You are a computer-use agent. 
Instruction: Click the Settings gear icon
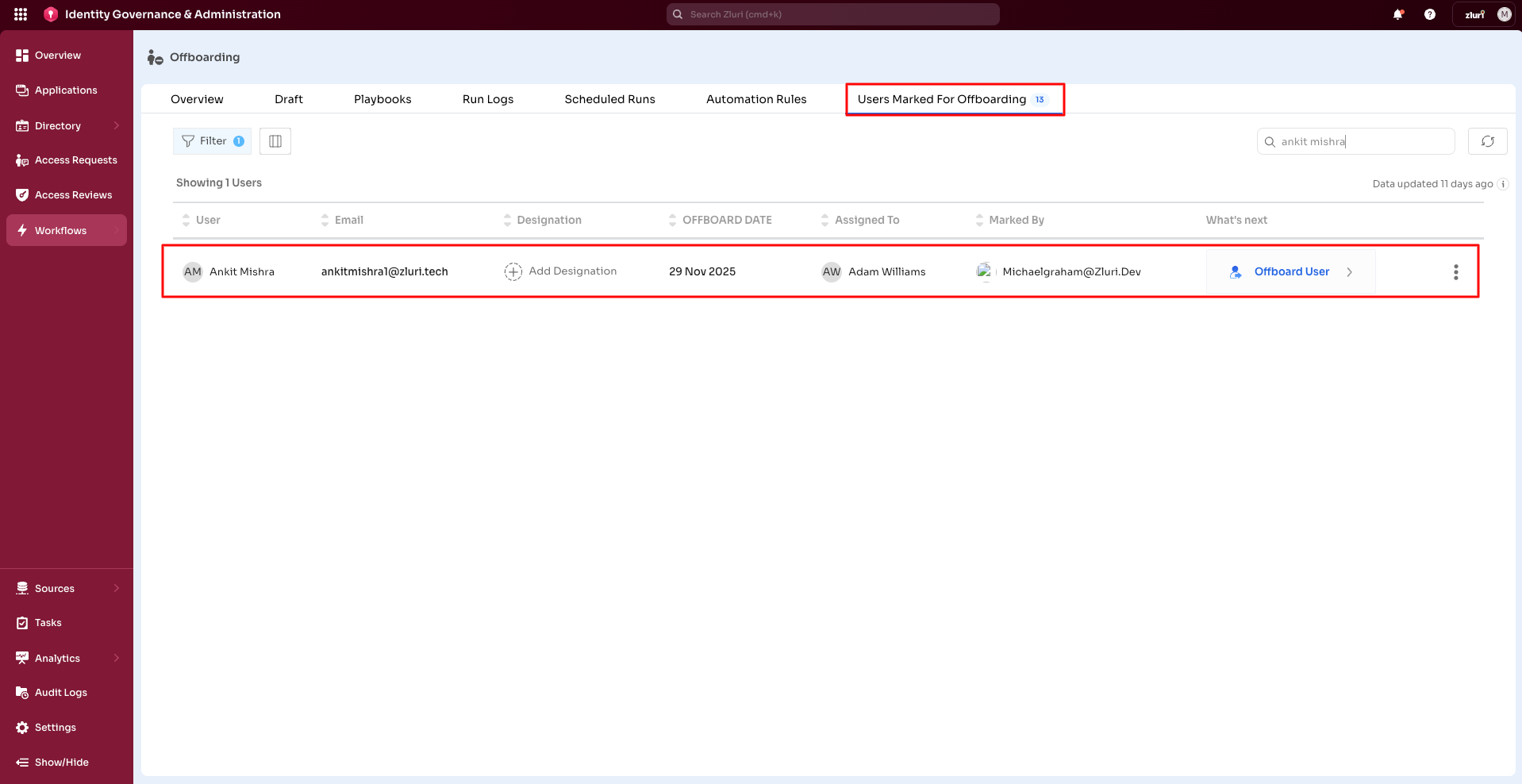pyautogui.click(x=22, y=728)
